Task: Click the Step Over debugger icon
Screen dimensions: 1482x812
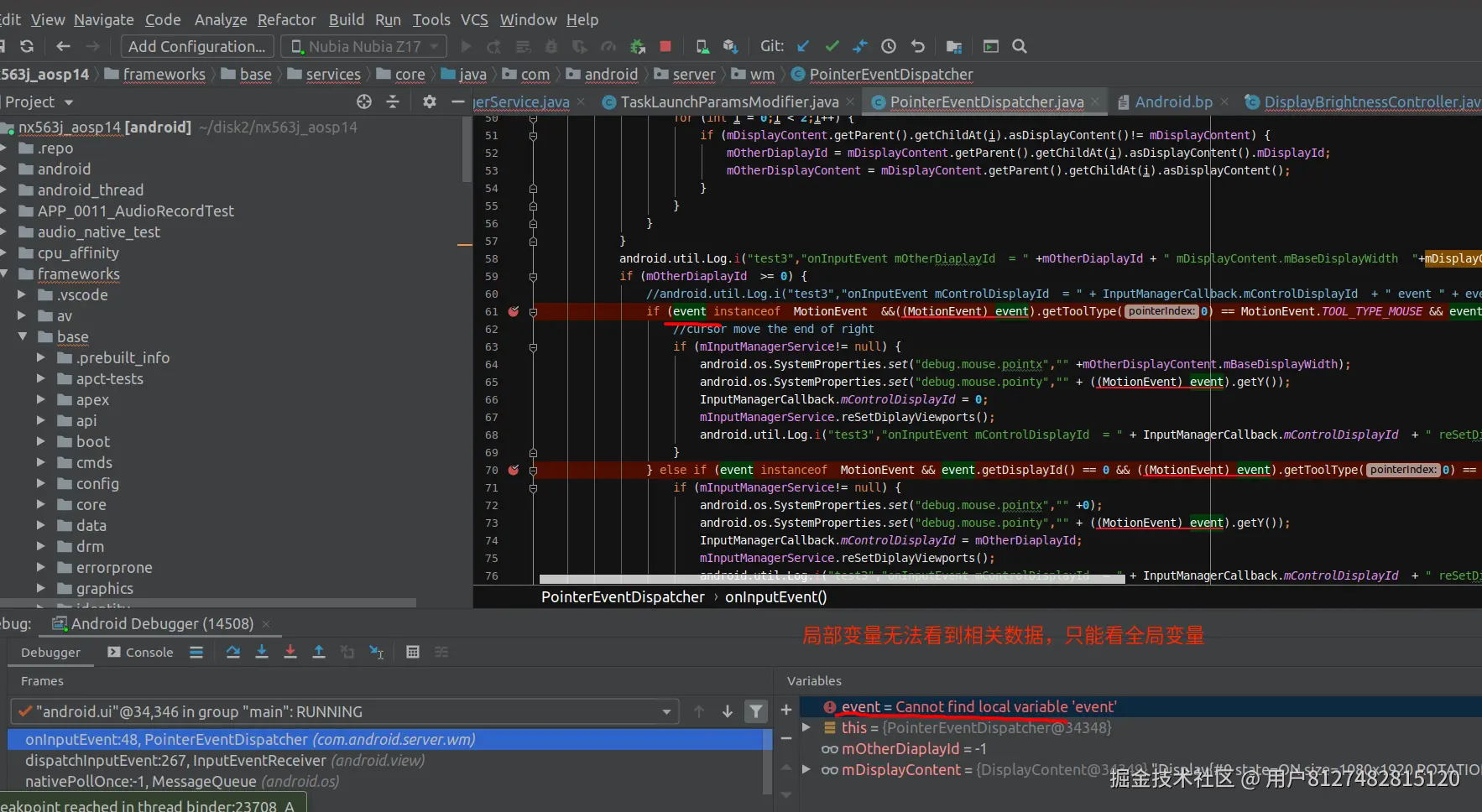Action: 233,652
